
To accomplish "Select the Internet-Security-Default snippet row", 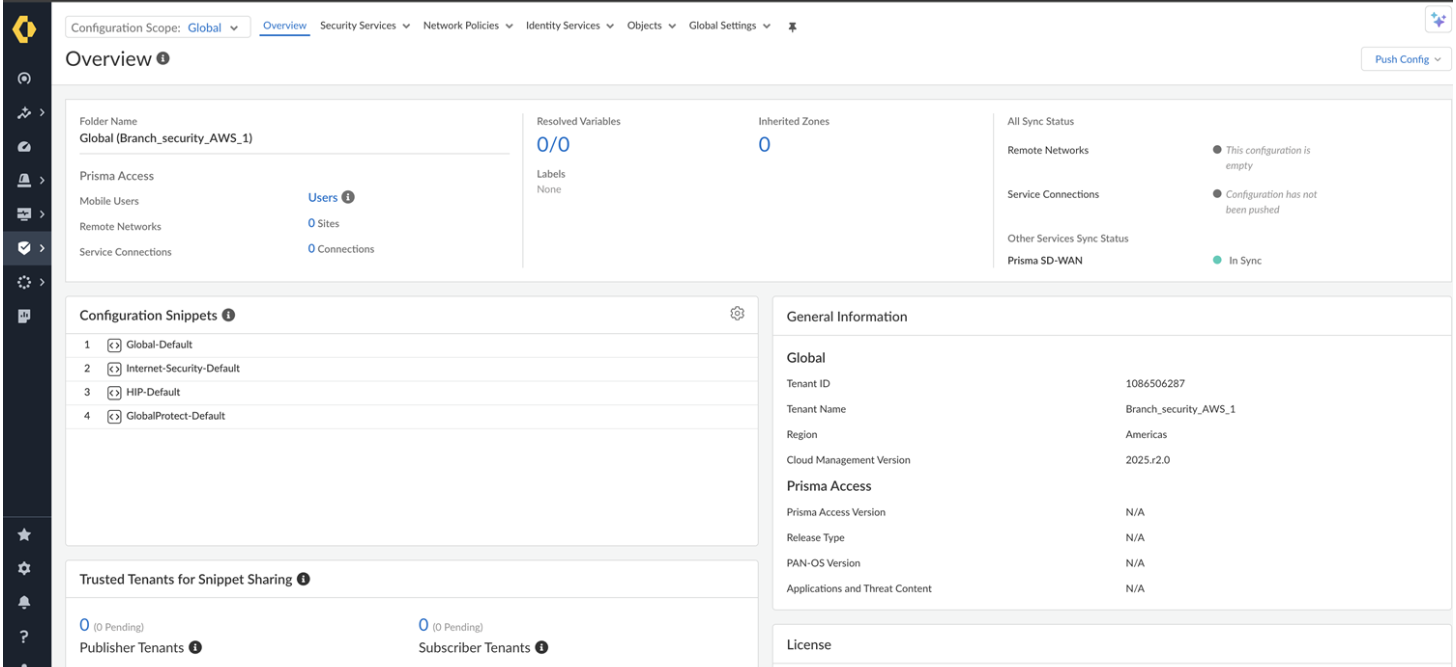I will [182, 368].
